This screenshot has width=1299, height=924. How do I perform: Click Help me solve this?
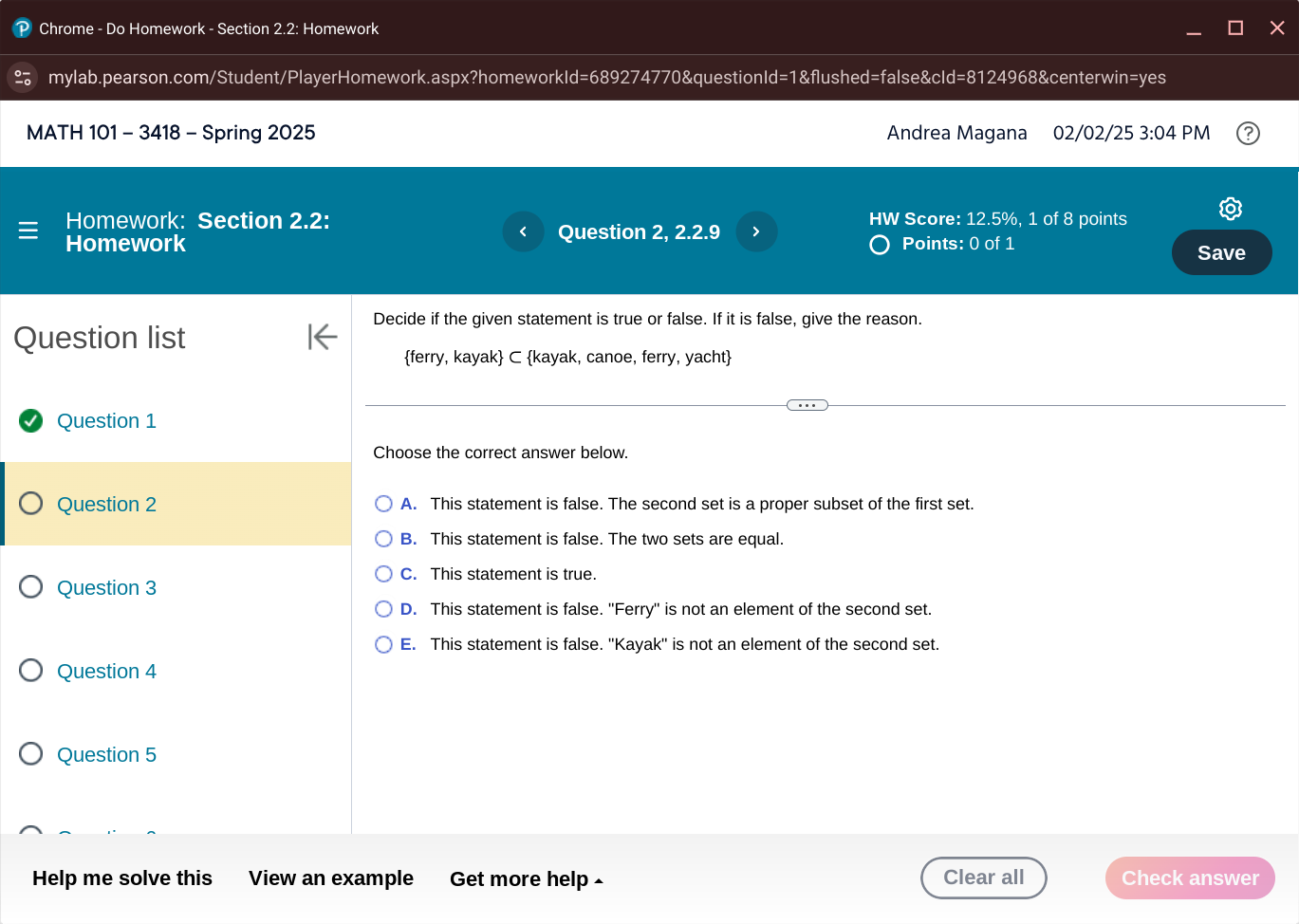(121, 878)
